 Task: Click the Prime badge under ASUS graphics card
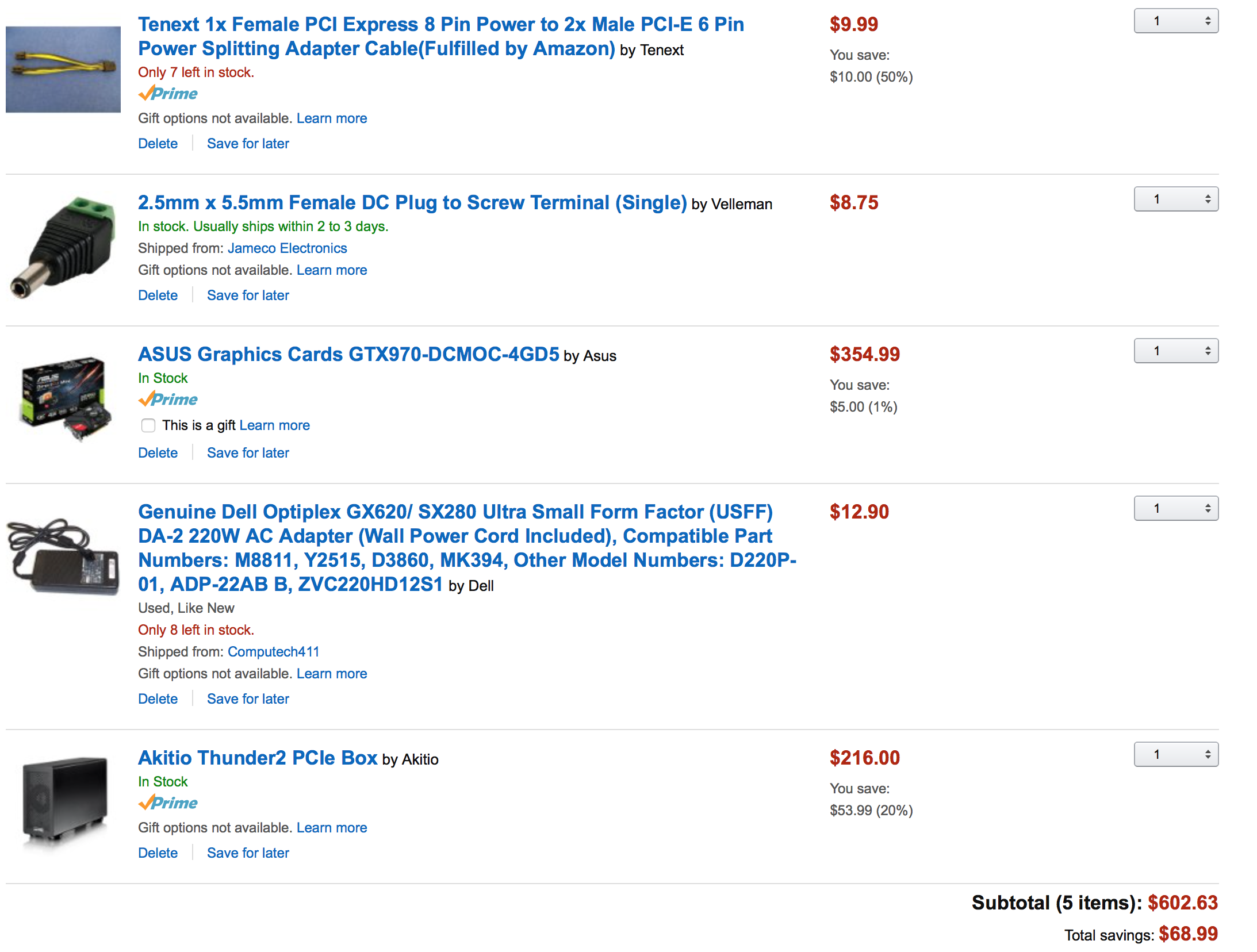(168, 400)
